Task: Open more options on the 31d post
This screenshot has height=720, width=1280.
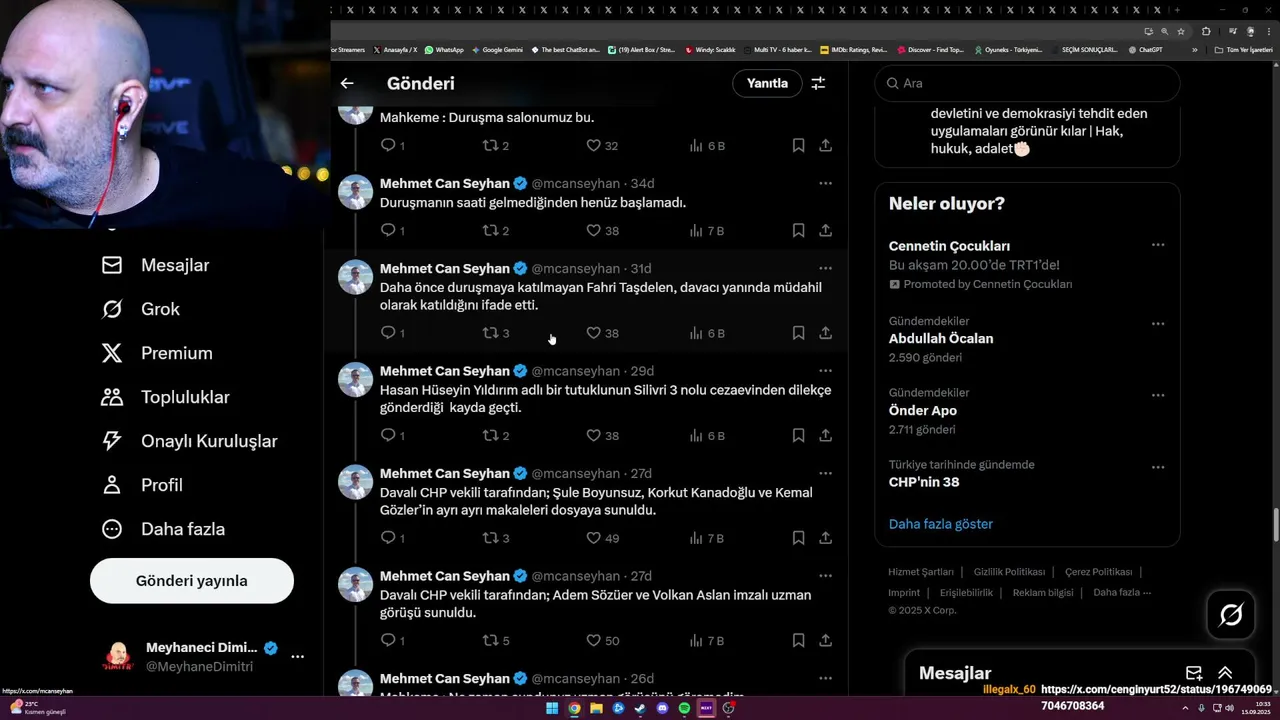Action: click(825, 268)
